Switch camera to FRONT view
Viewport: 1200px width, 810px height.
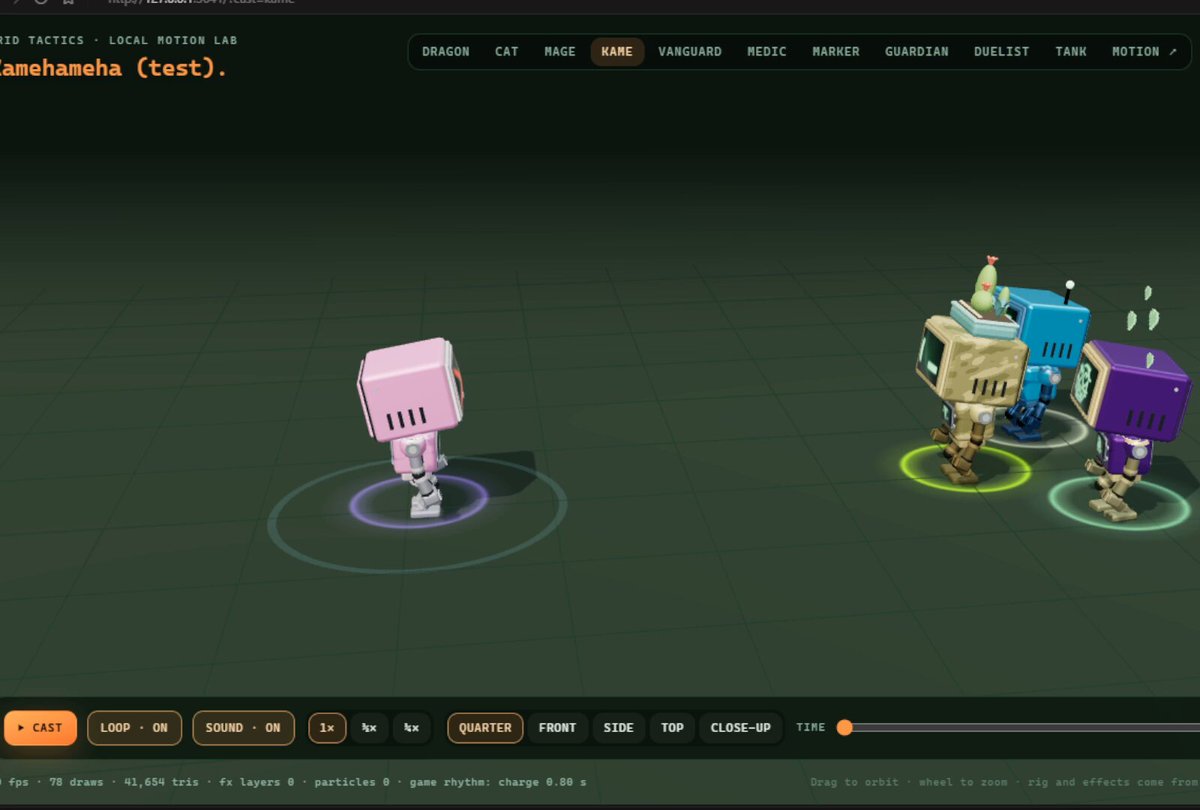[x=557, y=728]
